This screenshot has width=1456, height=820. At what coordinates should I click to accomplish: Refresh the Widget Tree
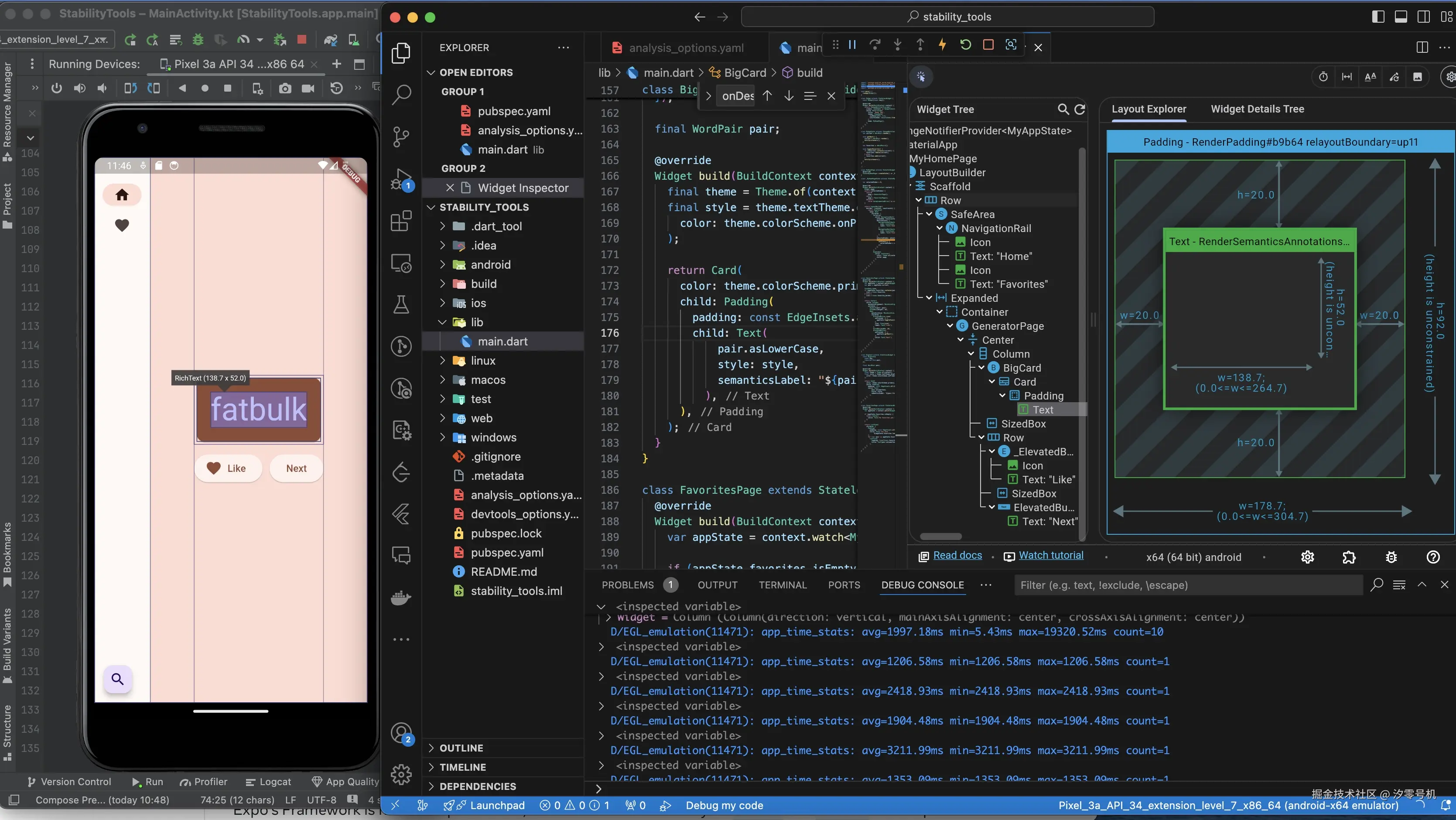[1080, 109]
